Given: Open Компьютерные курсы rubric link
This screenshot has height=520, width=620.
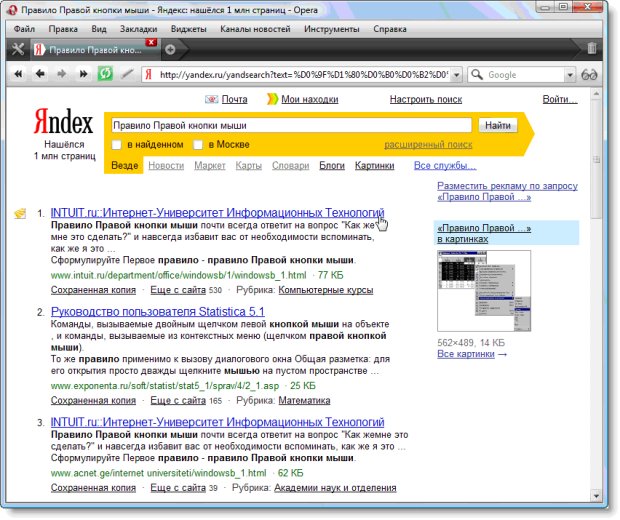Looking at the screenshot, I should 326,290.
